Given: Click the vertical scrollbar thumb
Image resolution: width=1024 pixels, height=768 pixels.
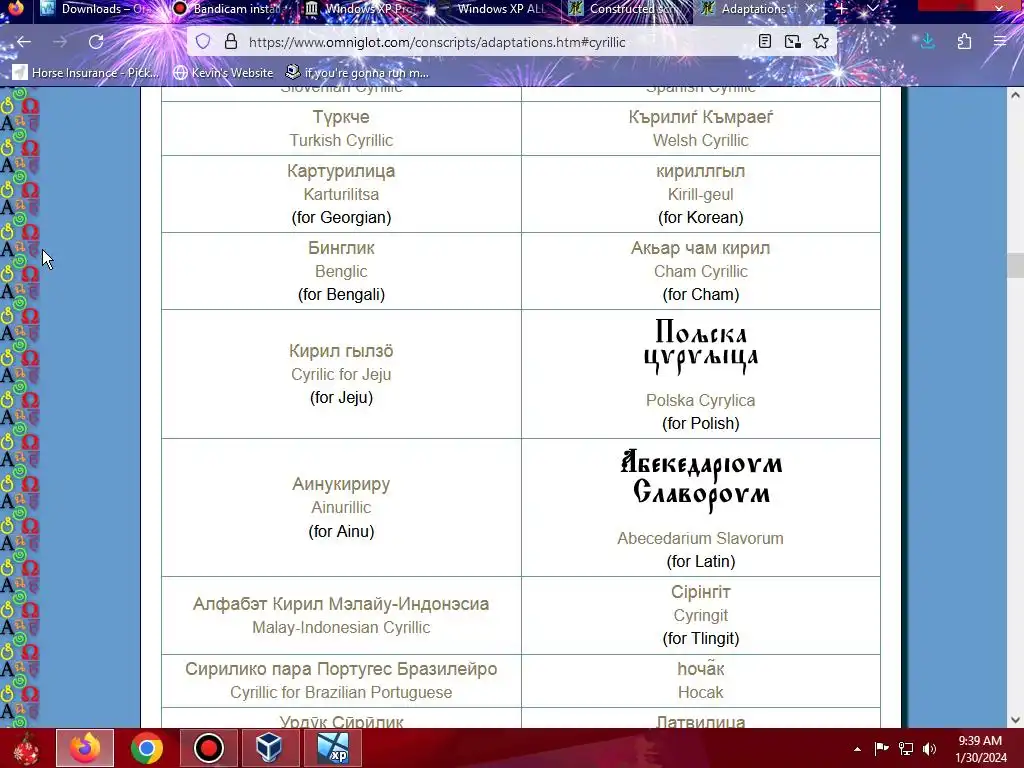Looking at the screenshot, I should coord(1016,265).
